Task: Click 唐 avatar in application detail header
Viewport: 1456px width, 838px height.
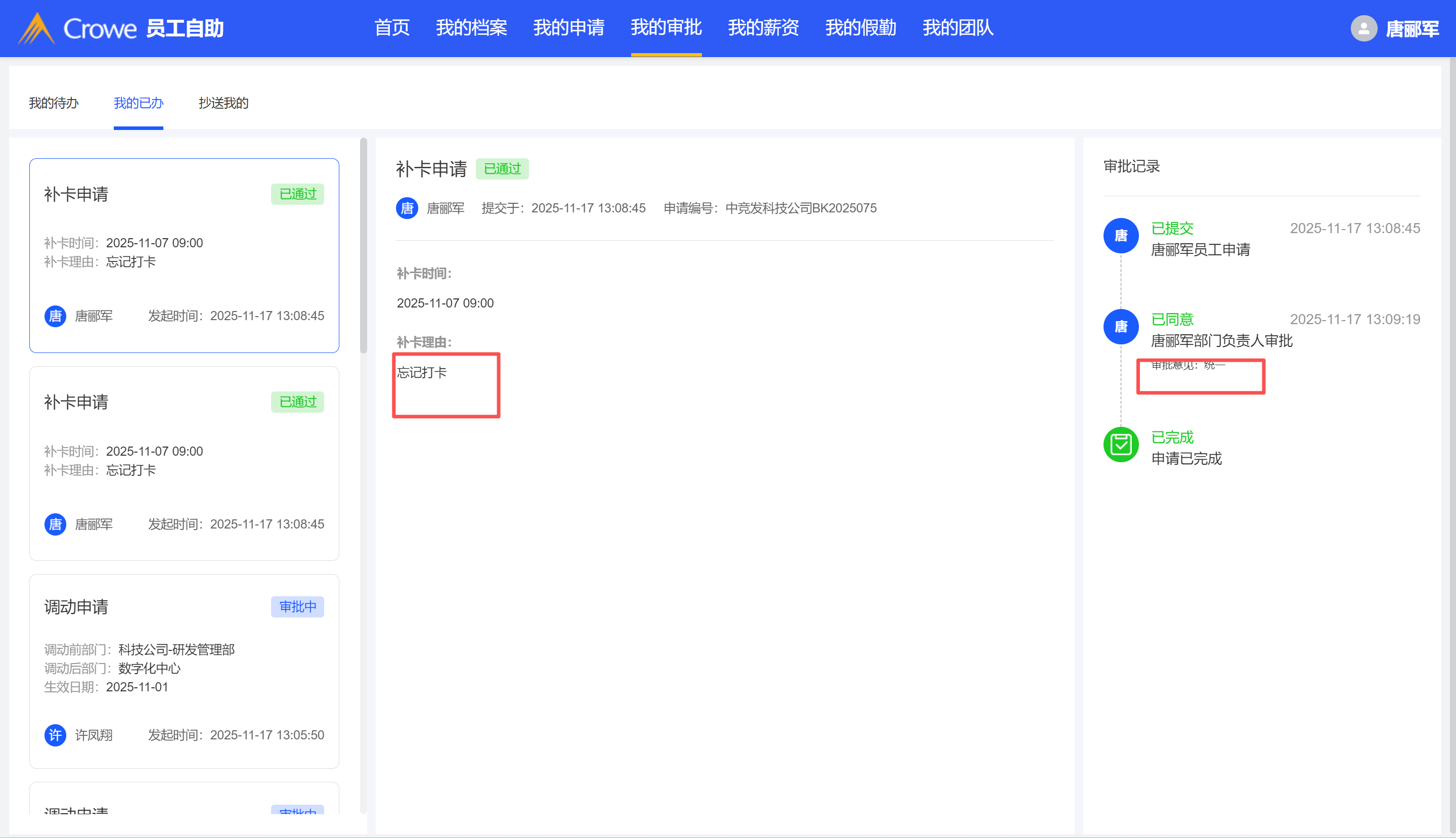Action: coord(407,208)
